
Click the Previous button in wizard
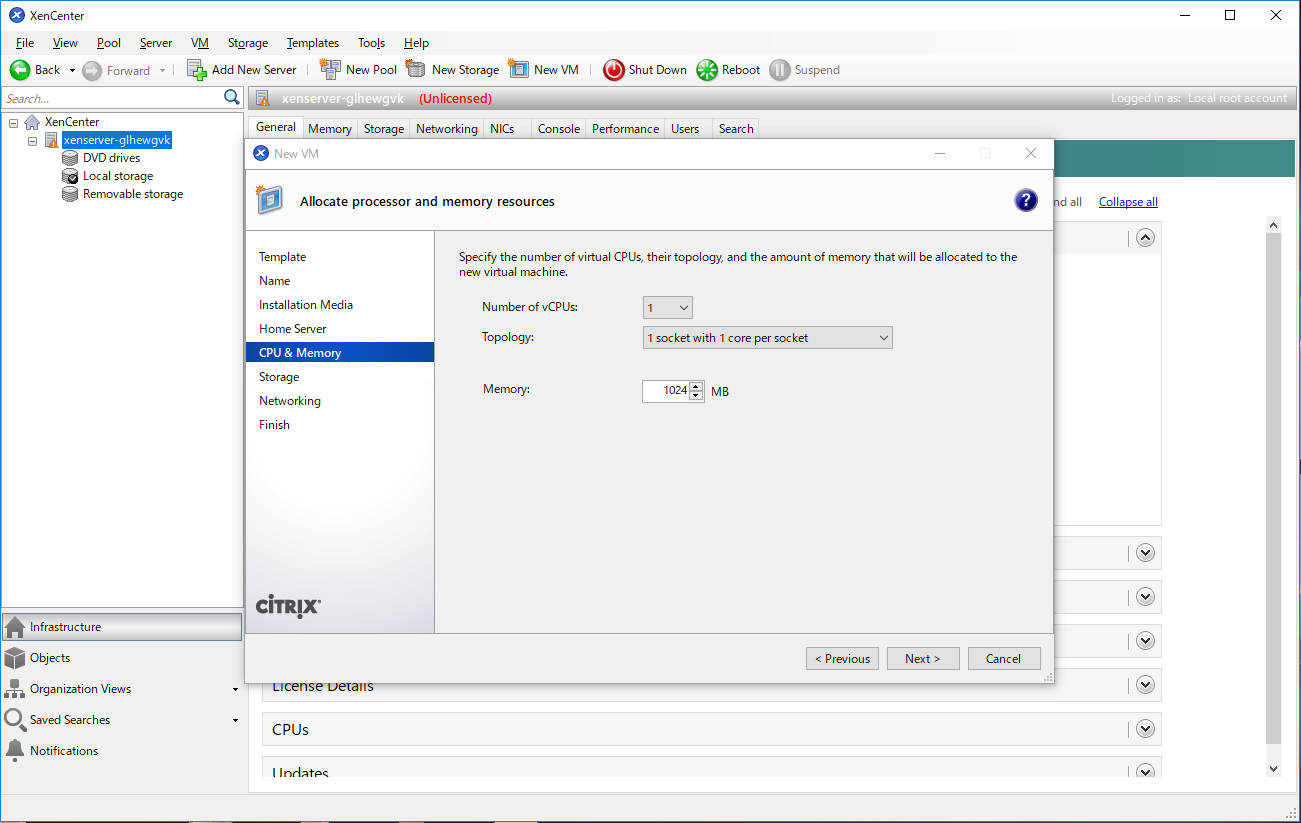point(842,658)
